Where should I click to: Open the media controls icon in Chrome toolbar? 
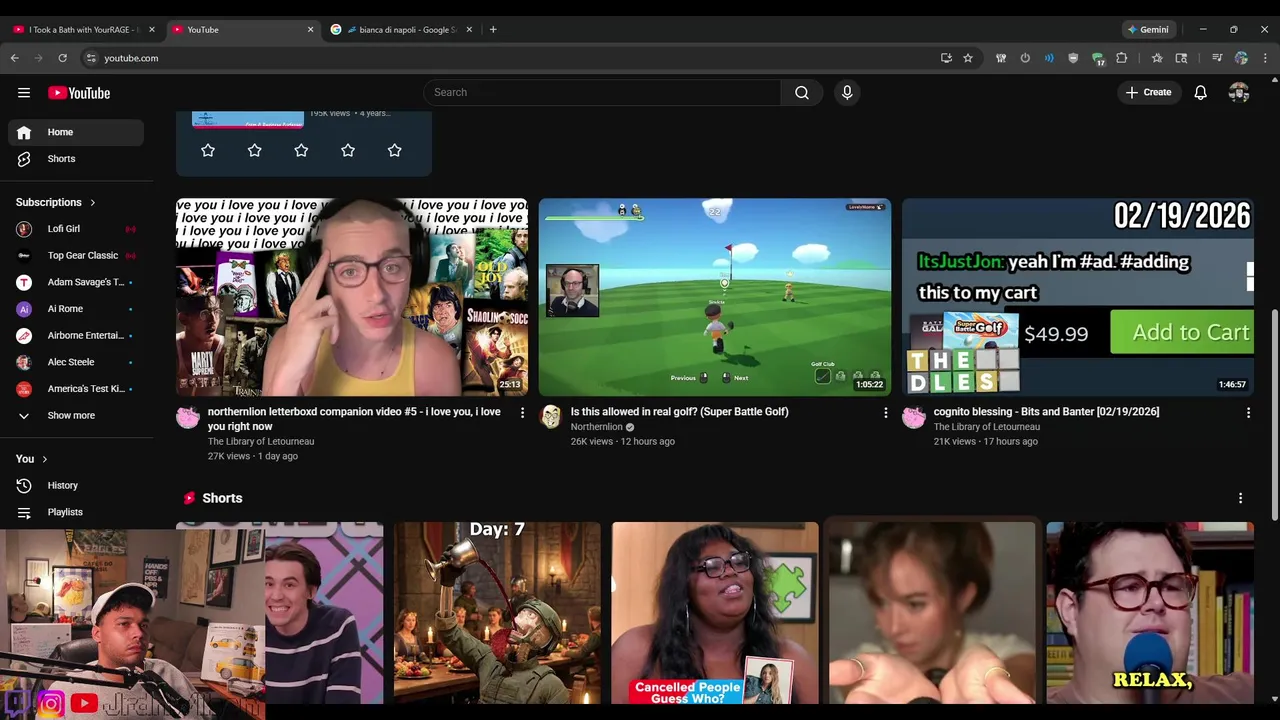click(x=1217, y=58)
